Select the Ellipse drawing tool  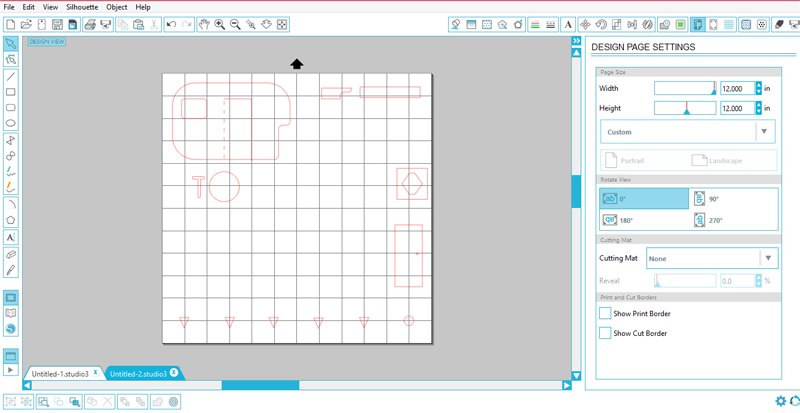pyautogui.click(x=10, y=123)
